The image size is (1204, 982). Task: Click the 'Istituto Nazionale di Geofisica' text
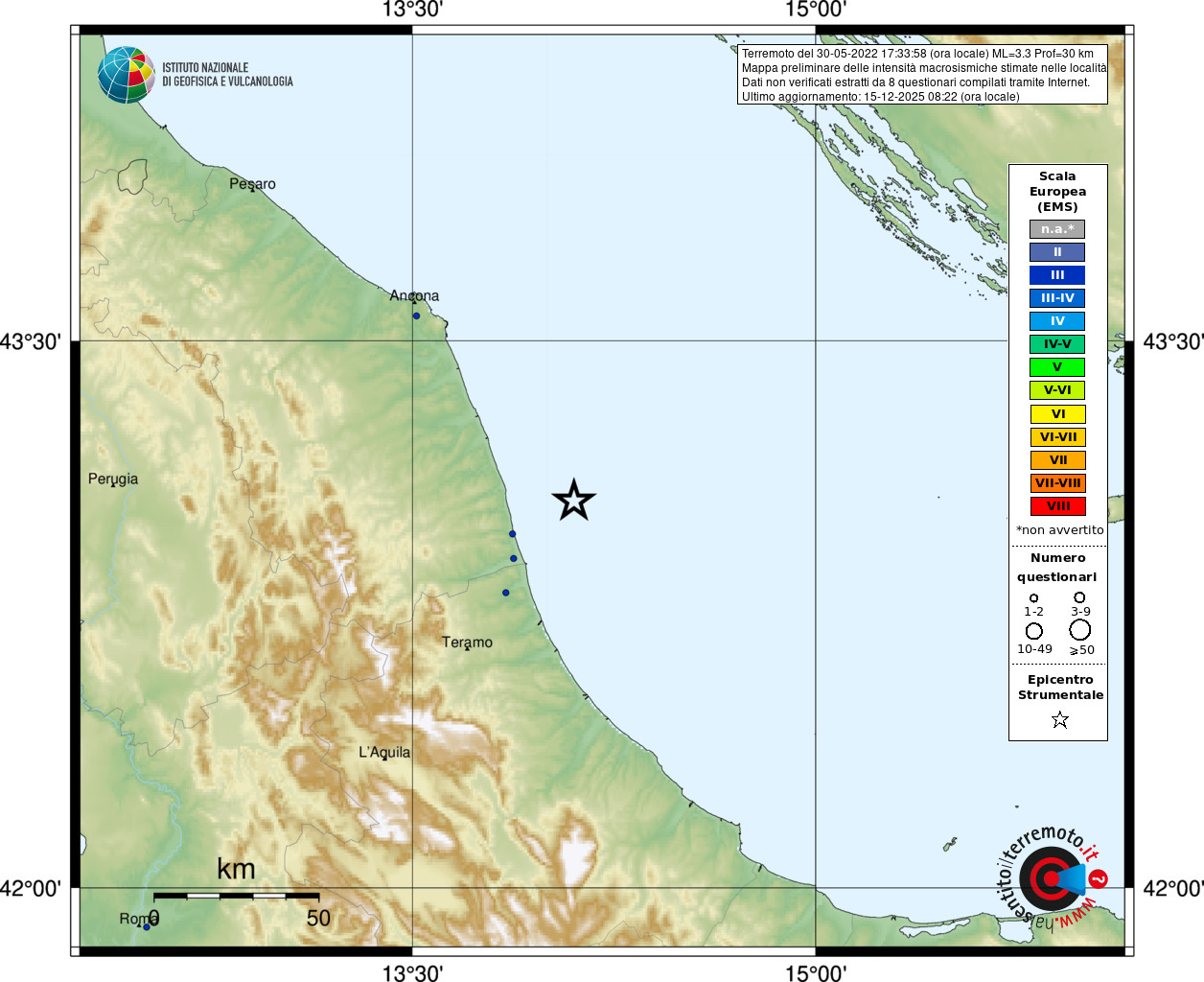click(x=227, y=75)
